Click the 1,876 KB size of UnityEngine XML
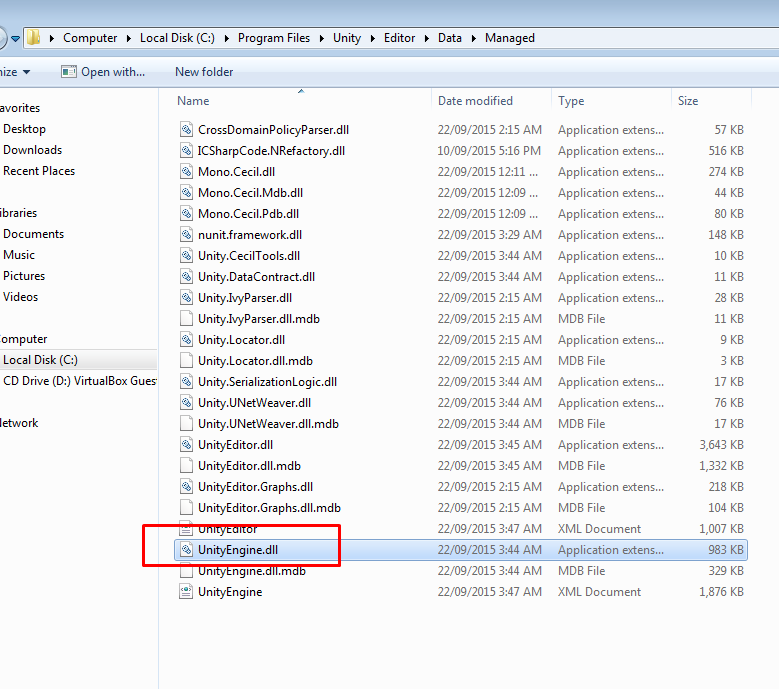The width and height of the screenshot is (779, 689). click(721, 592)
